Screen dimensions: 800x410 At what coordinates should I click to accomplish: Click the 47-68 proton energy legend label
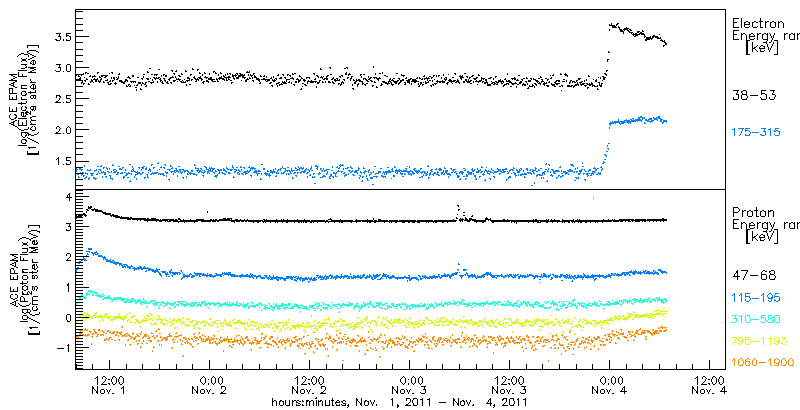pos(754,276)
